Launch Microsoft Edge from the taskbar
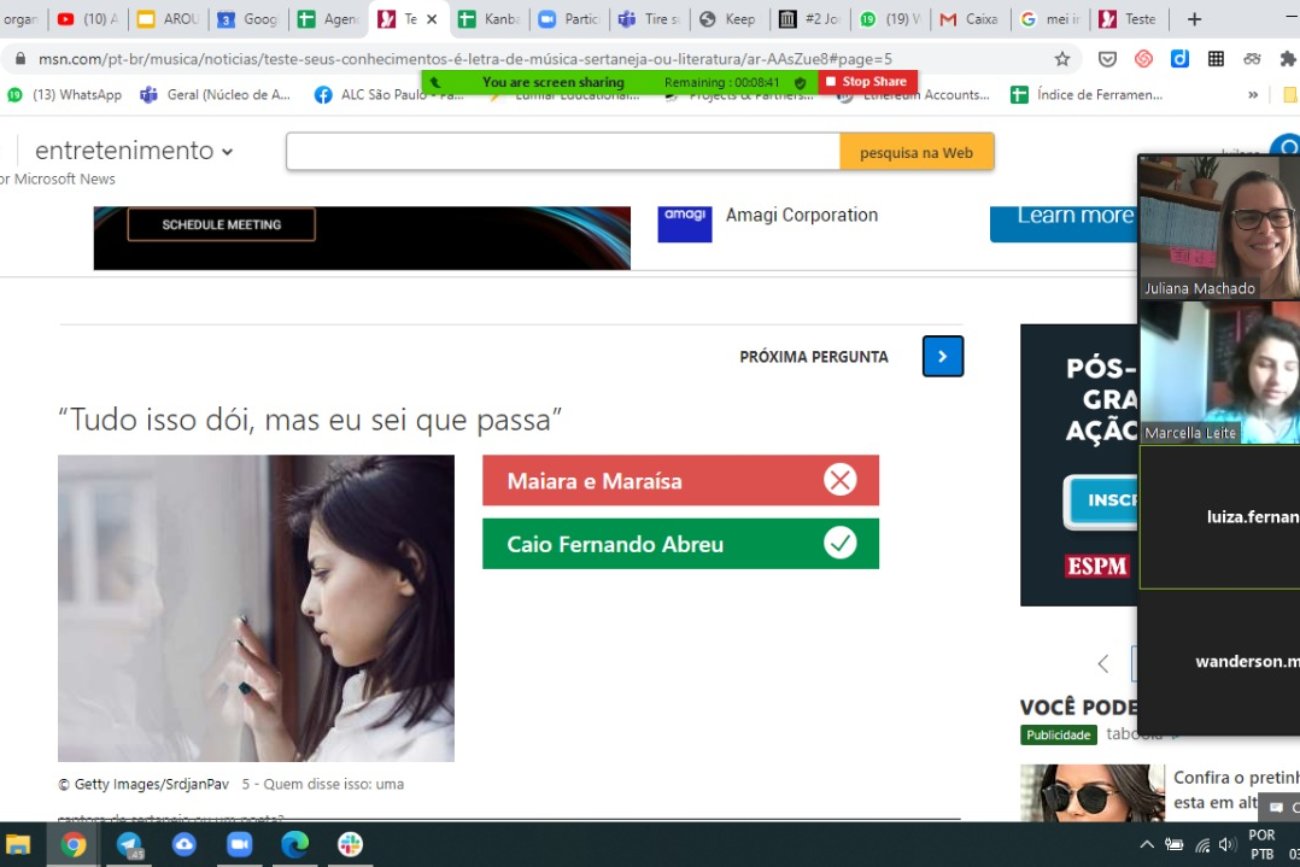This screenshot has height=867, width=1300. [294, 844]
